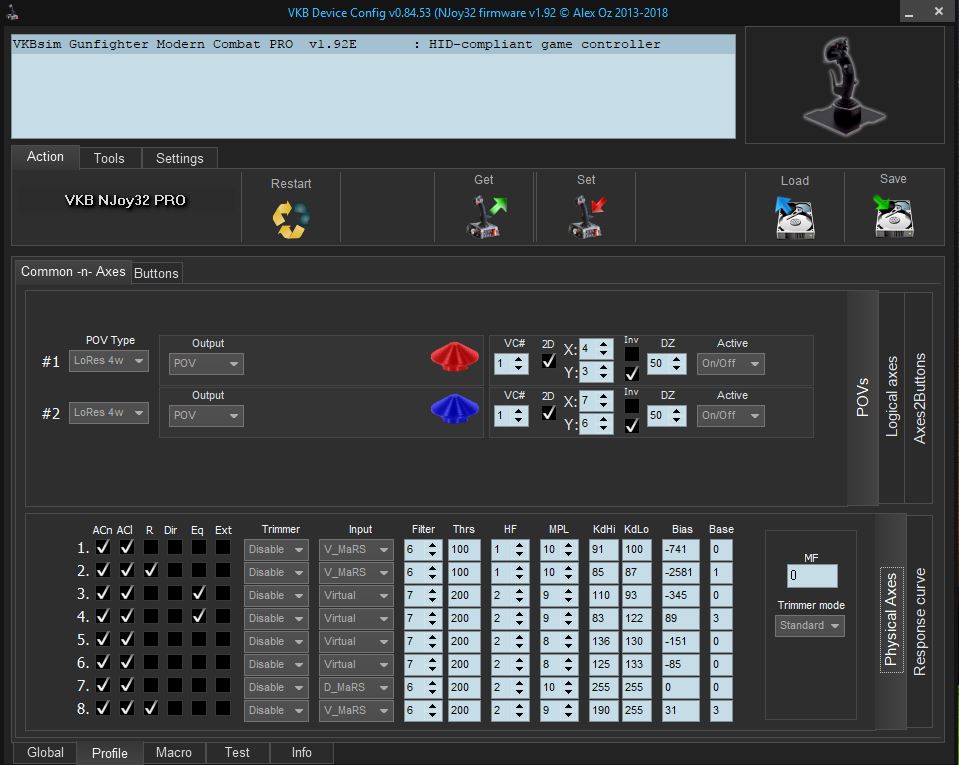Select the Axes2Buttons vertical tab

919,397
